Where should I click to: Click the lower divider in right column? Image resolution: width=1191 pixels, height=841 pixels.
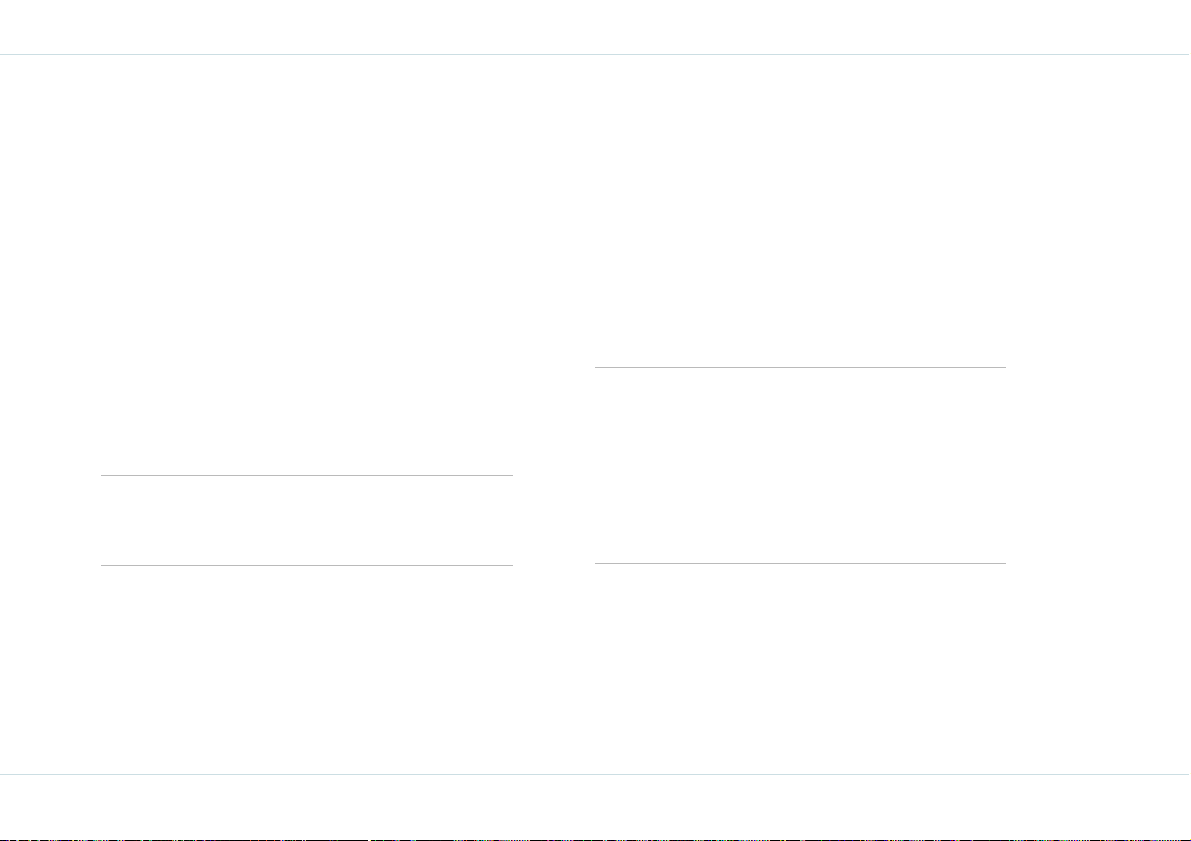[x=800, y=564]
